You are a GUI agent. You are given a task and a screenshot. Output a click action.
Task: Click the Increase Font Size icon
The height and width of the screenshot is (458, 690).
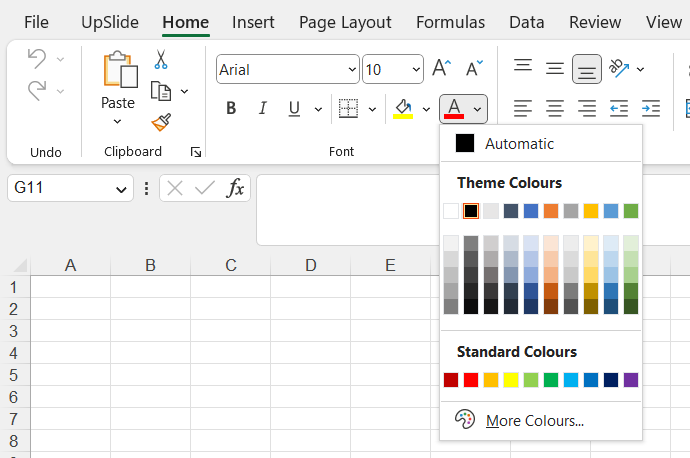(441, 69)
